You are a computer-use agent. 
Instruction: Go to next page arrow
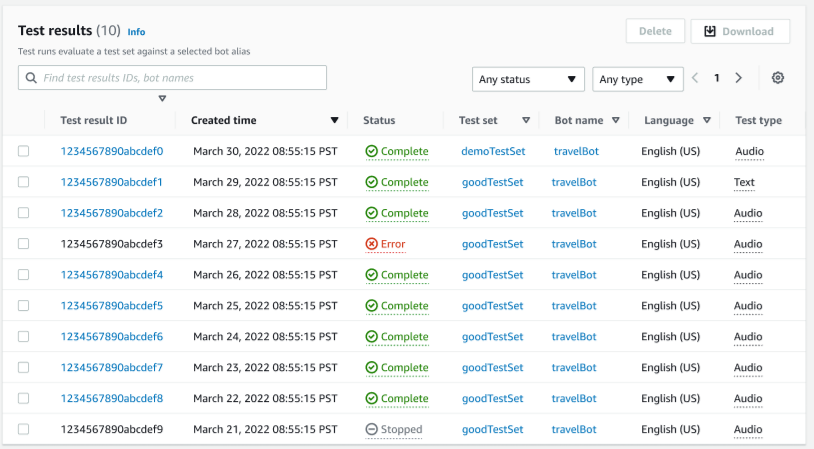tap(739, 78)
